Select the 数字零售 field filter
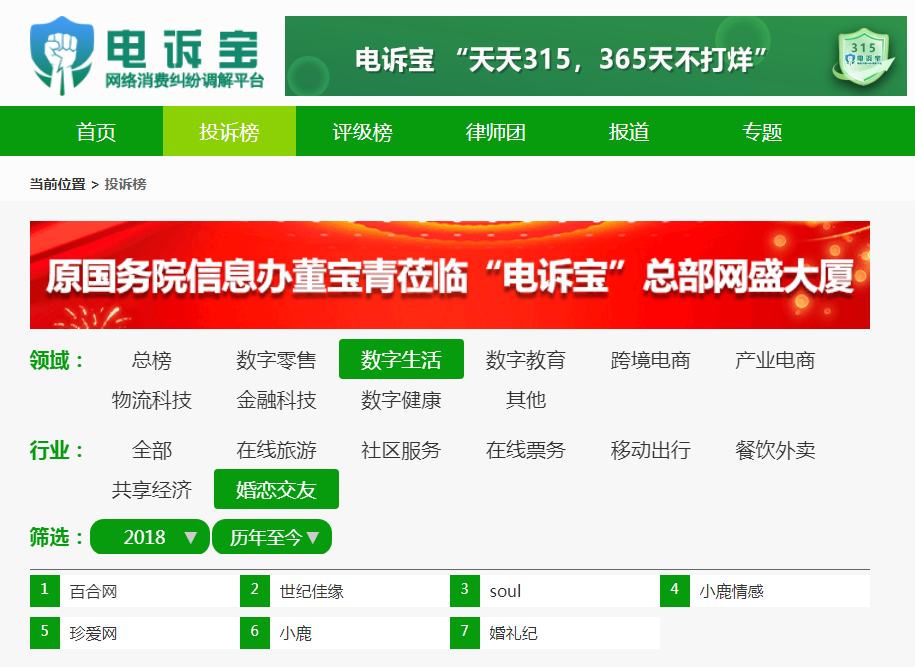 tap(276, 359)
